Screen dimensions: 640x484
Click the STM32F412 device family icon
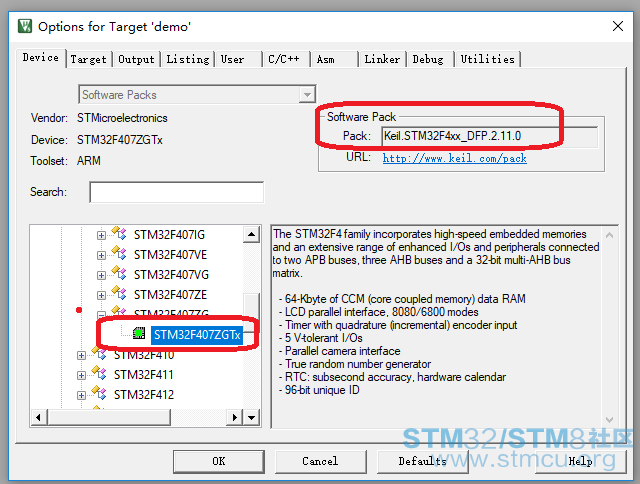(x=99, y=393)
